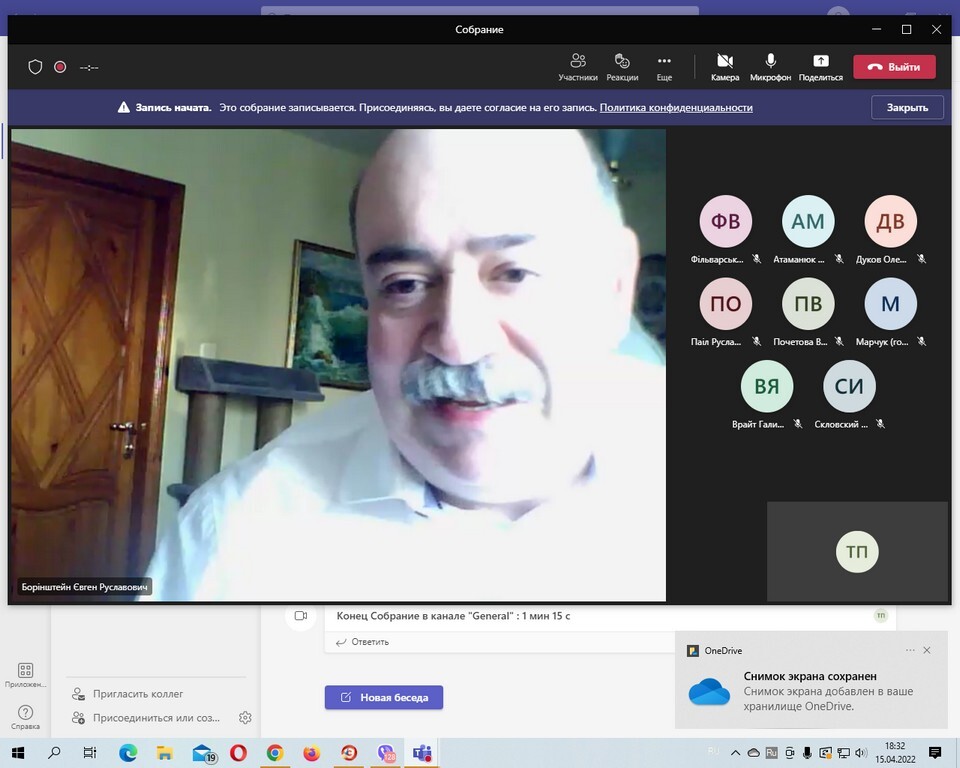Click the Поделиться share screen icon

click(820, 66)
